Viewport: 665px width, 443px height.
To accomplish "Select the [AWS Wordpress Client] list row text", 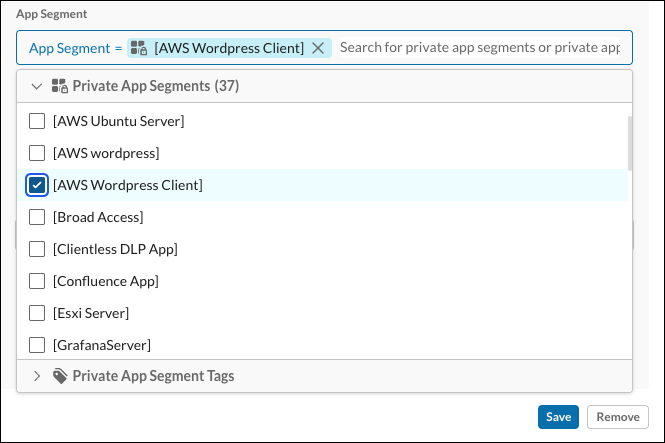I will point(128,185).
